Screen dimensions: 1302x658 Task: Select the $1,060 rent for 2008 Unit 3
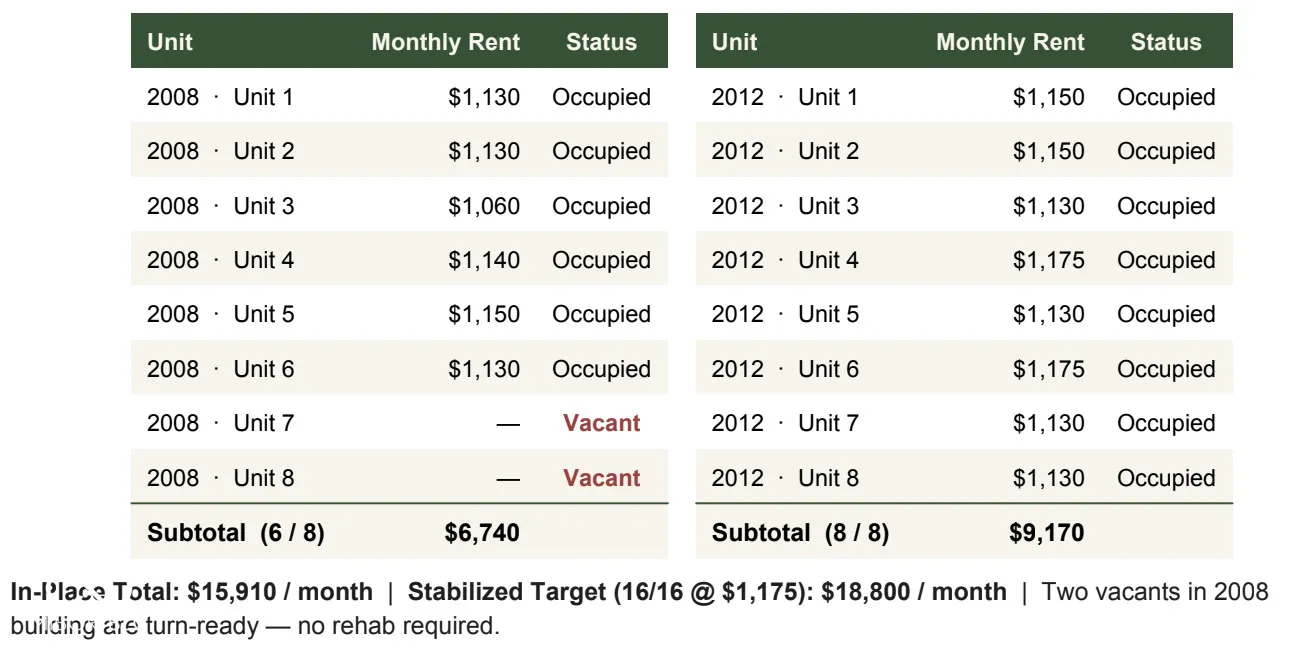click(x=484, y=206)
